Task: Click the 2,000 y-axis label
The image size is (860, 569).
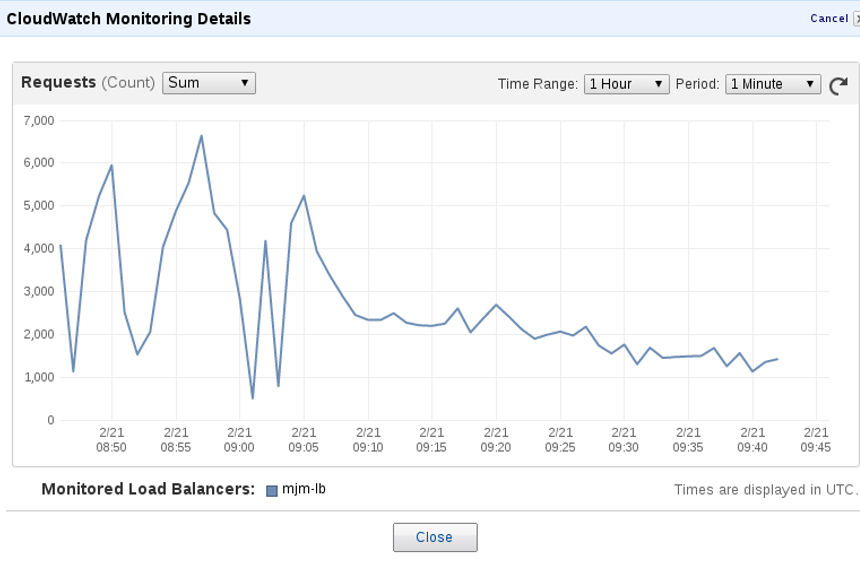Action: pyautogui.click(x=39, y=334)
